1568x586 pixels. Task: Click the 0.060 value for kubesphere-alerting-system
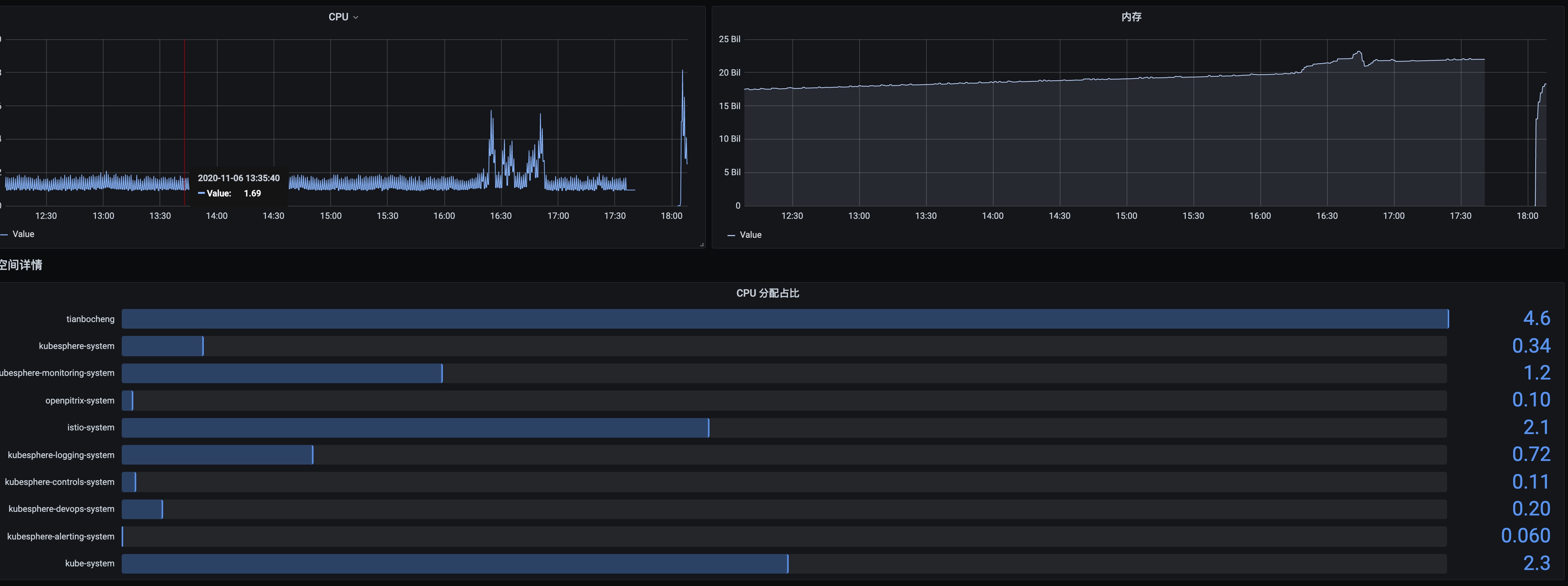coord(1525,535)
